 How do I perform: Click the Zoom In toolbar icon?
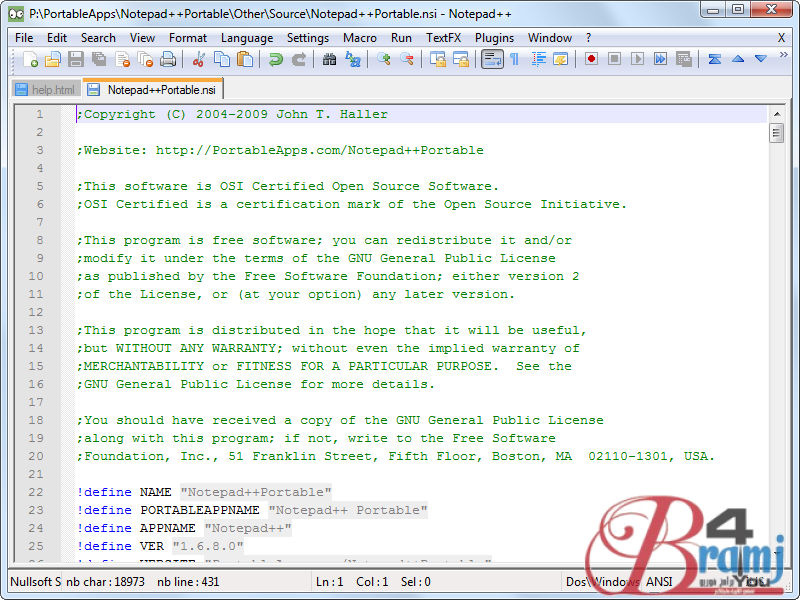tap(385, 60)
